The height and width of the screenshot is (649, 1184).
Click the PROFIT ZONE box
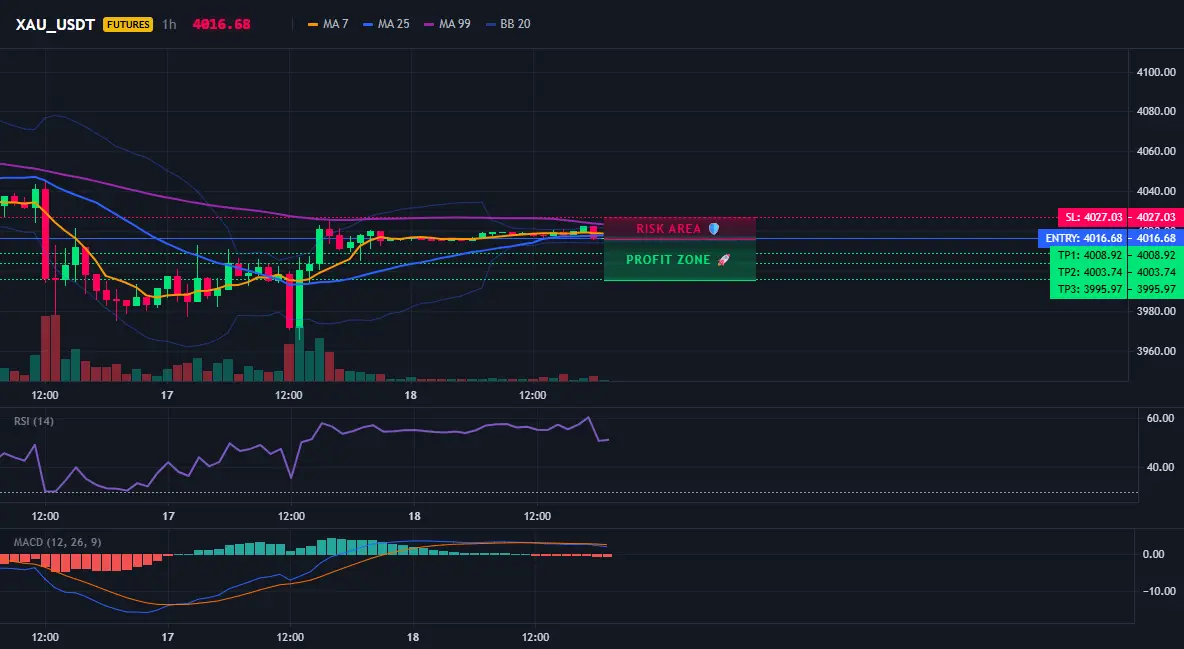pos(680,260)
